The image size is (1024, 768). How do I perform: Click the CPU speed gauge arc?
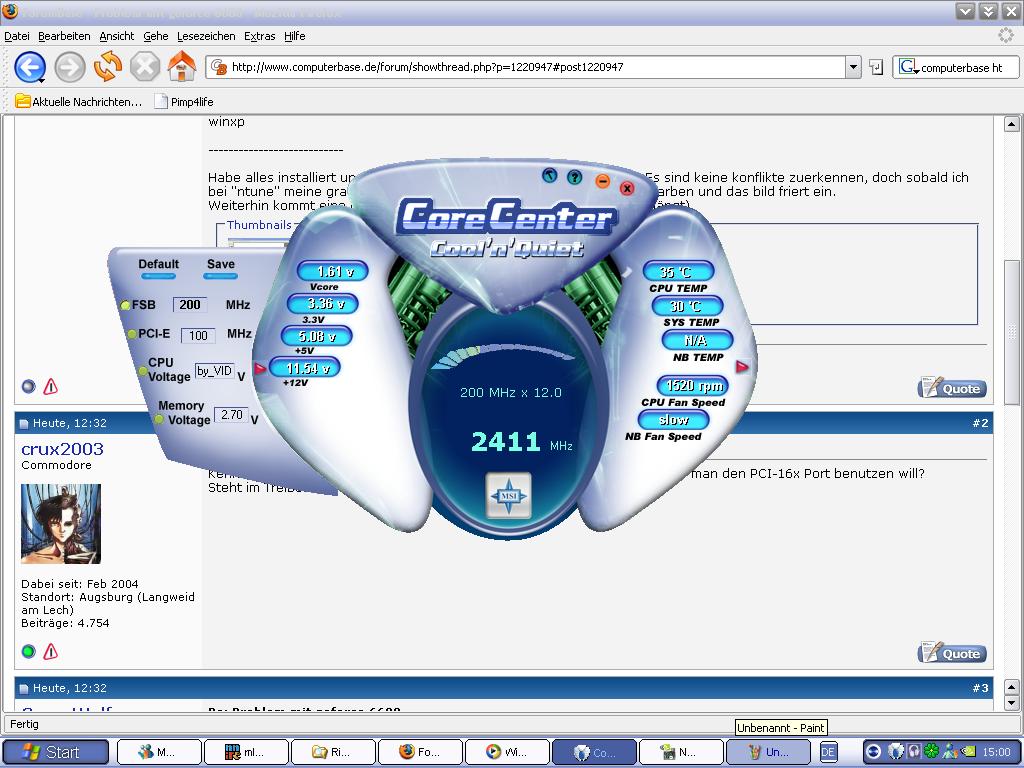coord(502,356)
